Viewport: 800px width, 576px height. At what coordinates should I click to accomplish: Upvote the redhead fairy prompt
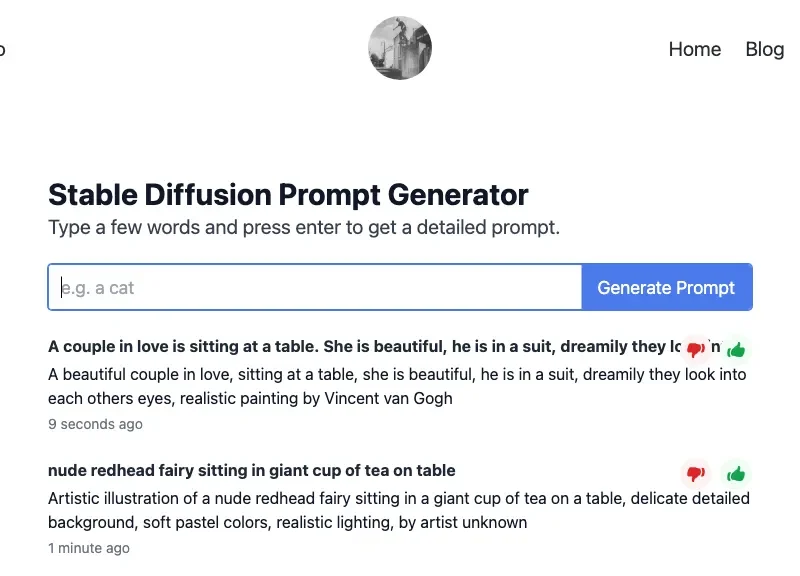click(737, 474)
